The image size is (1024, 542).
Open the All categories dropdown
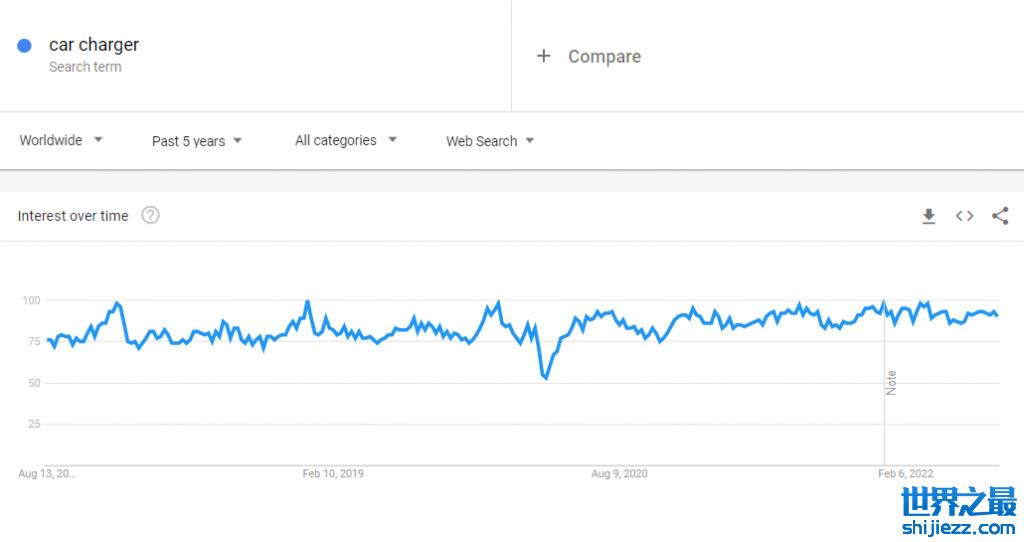pos(346,140)
